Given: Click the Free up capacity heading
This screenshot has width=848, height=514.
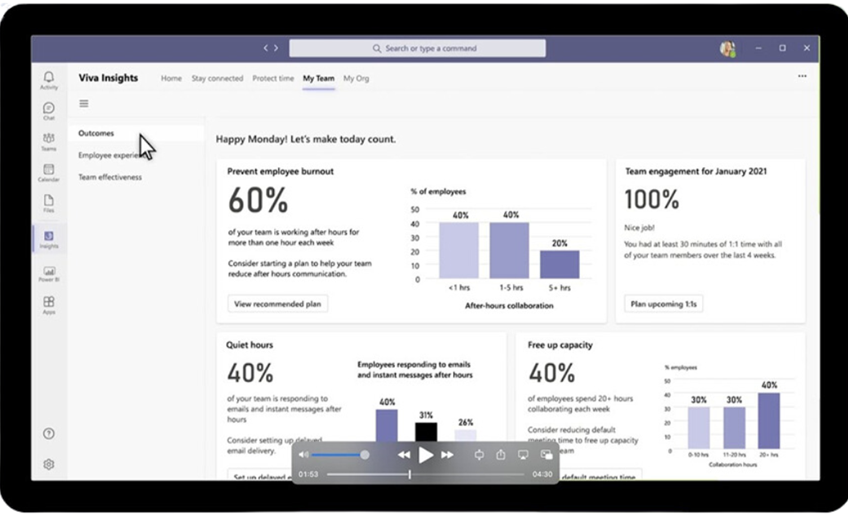Looking at the screenshot, I should tap(560, 345).
